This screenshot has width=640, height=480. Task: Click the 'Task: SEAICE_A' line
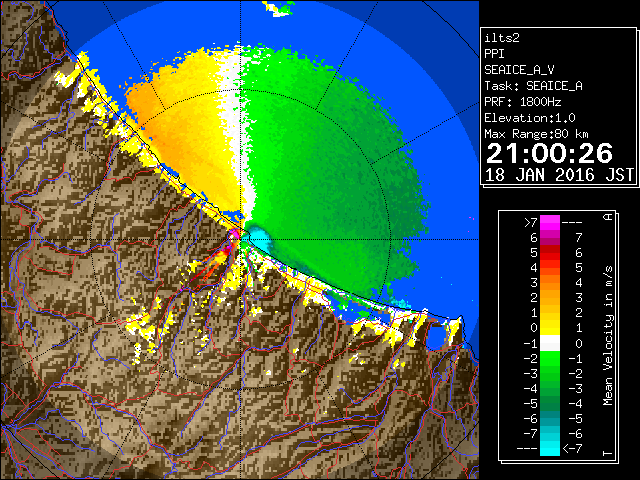533,86
